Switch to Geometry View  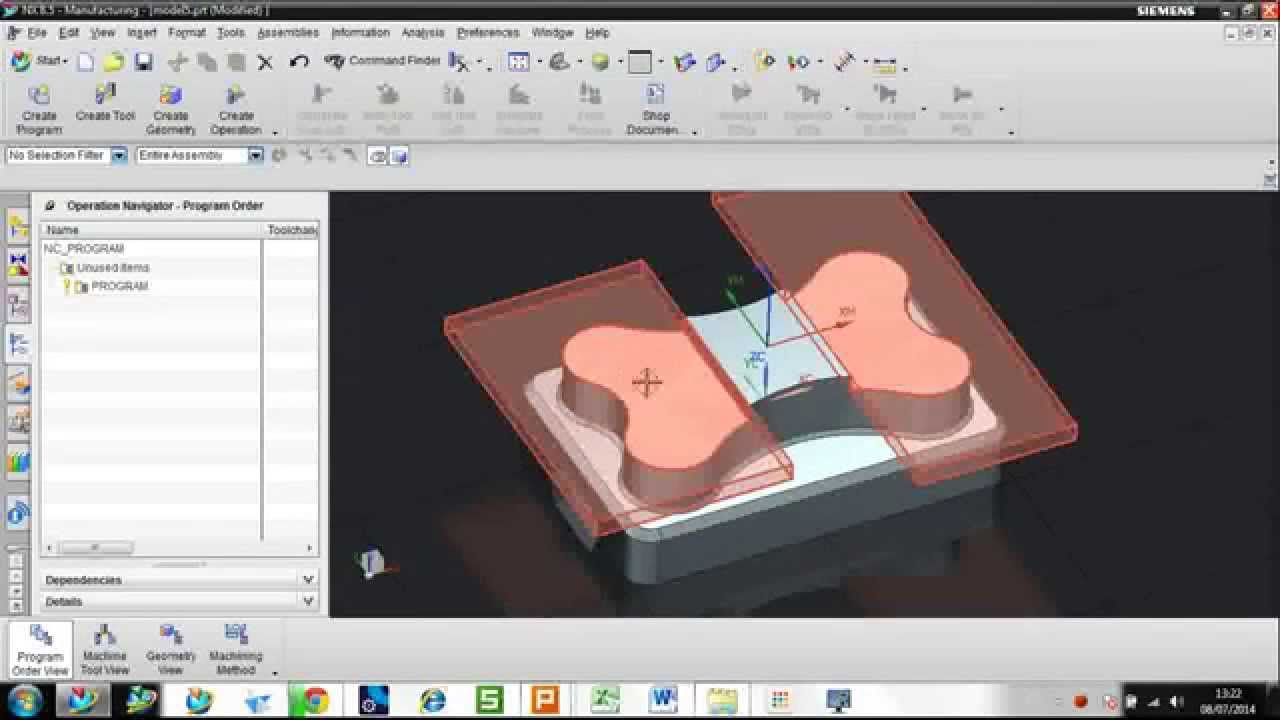171,650
